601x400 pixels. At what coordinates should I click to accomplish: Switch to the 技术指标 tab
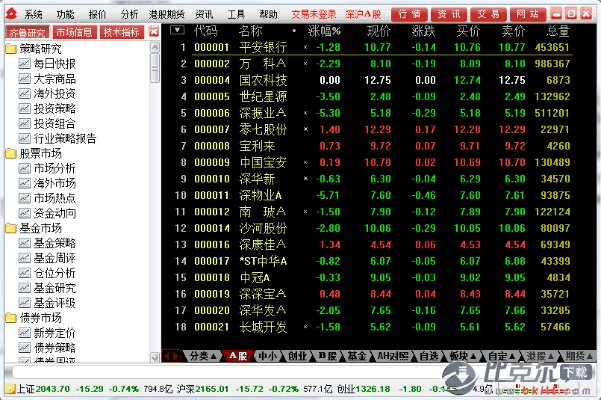pyautogui.click(x=121, y=32)
